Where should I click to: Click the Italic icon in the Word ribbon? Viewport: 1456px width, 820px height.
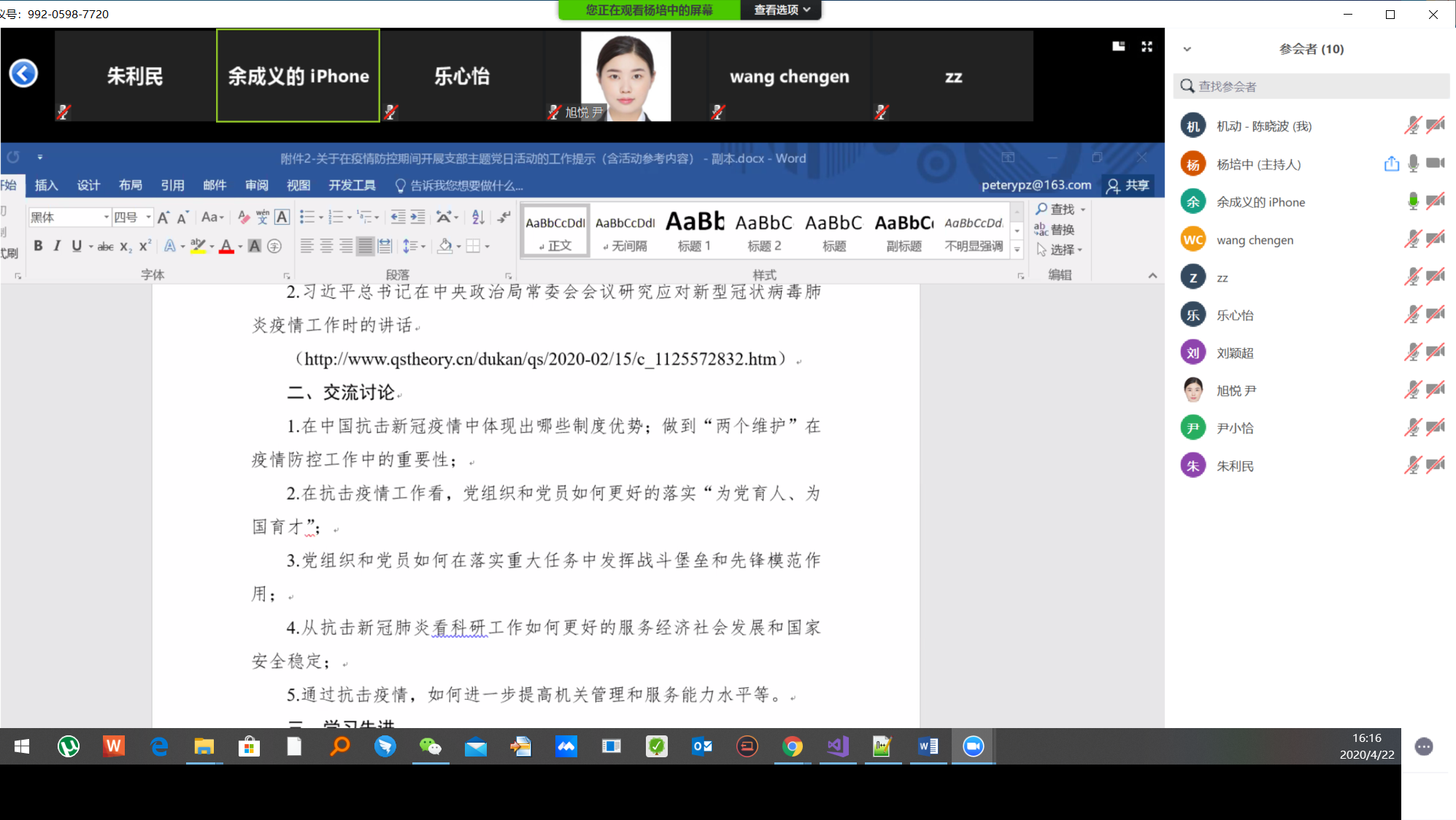[57, 247]
